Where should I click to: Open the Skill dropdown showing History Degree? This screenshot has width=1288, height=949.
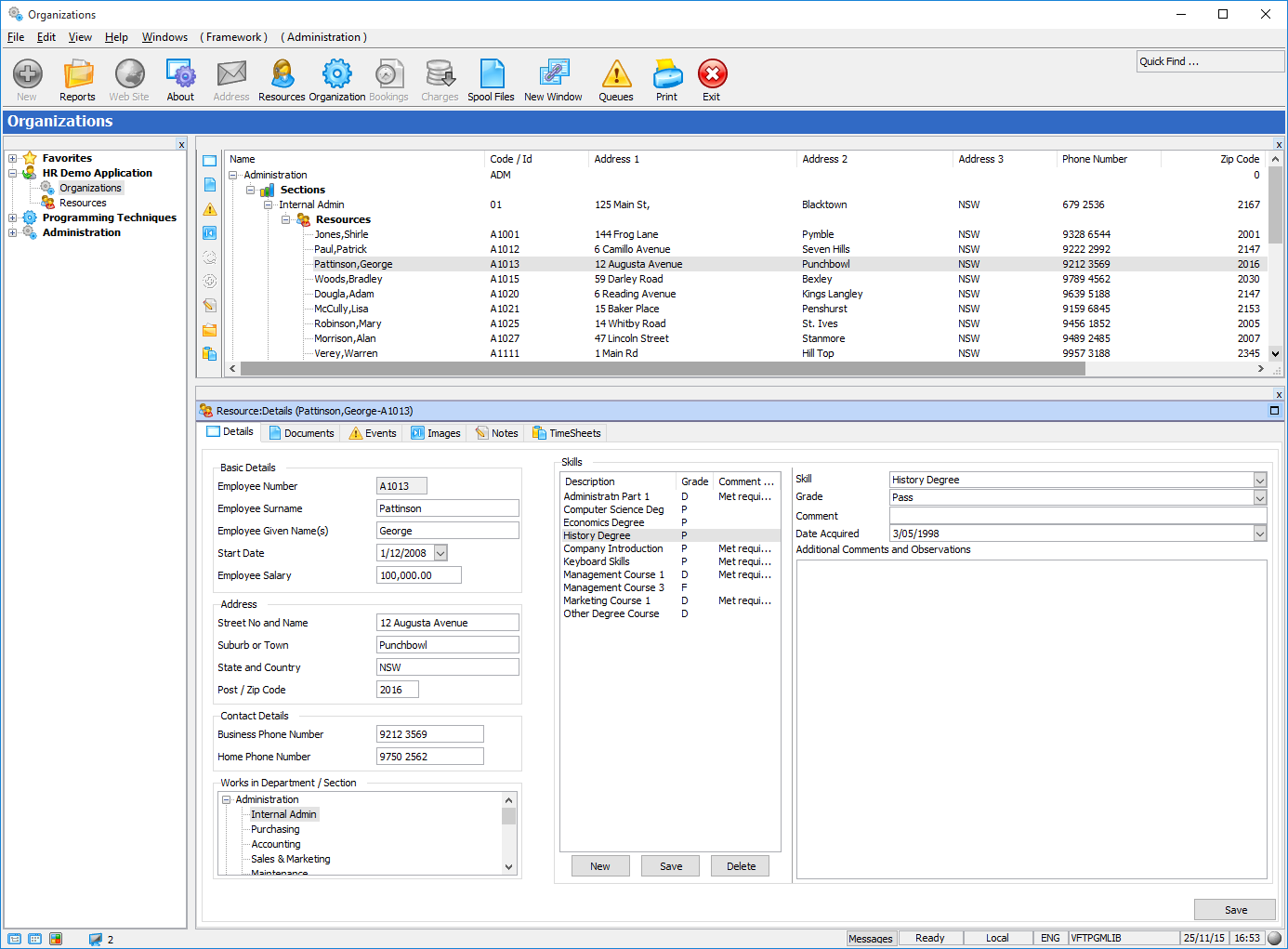tap(1259, 481)
